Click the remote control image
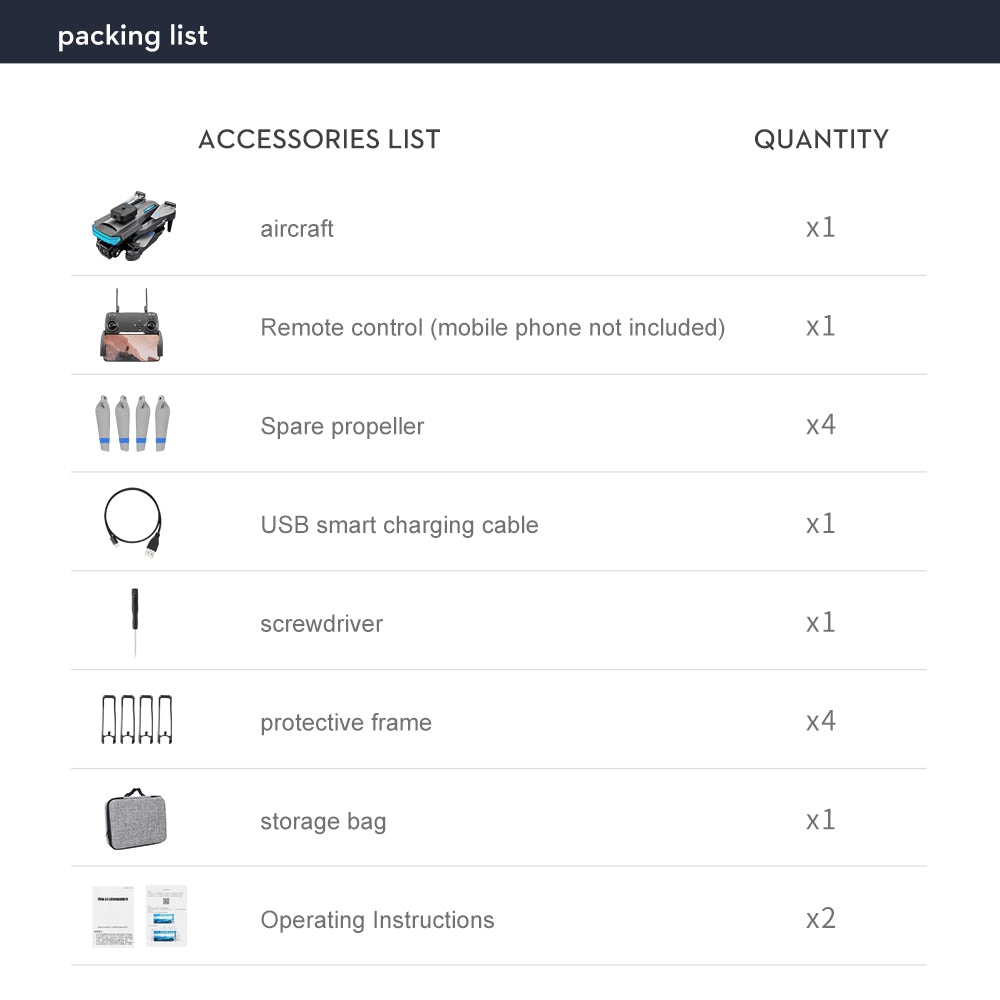The image size is (1000, 1000). (133, 326)
